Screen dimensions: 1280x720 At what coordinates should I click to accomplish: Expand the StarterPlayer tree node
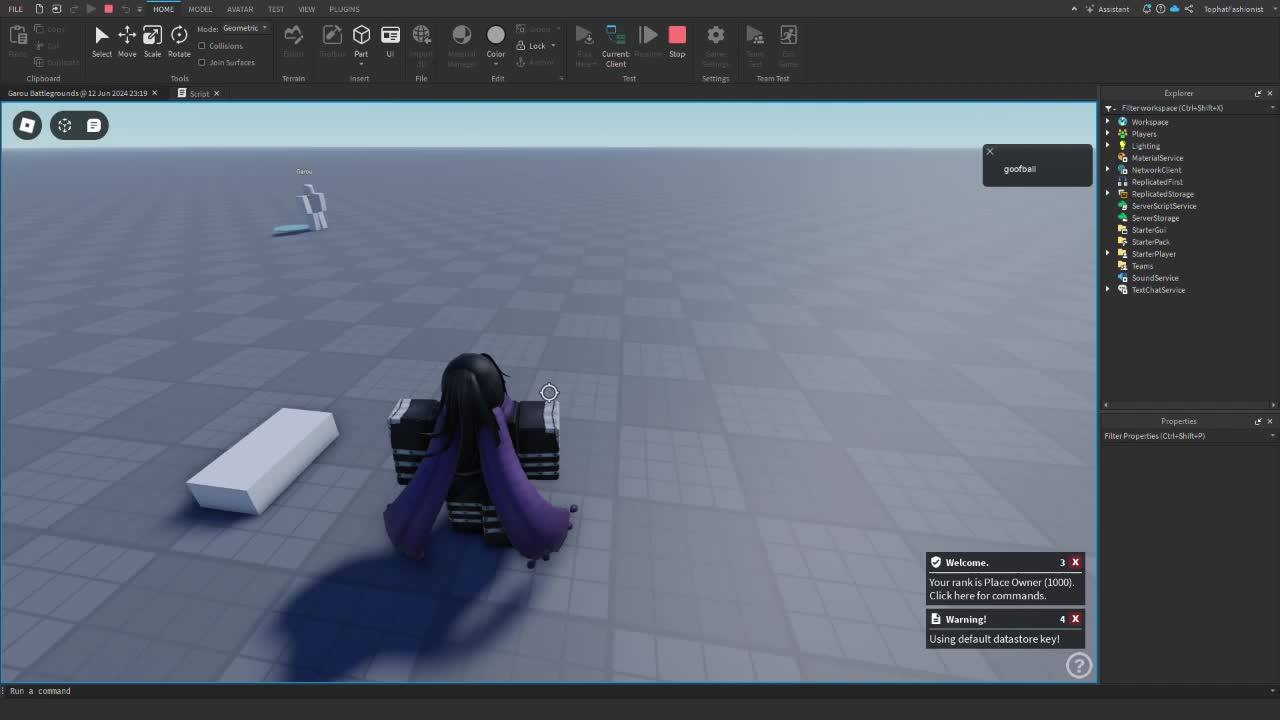click(1108, 254)
